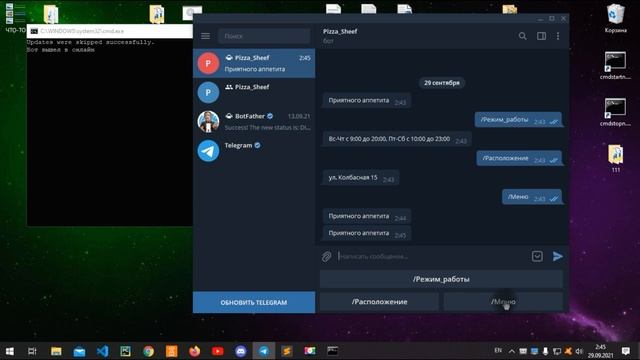Click the microphone tray icon
The width and height of the screenshot is (640, 360).
coord(545,351)
